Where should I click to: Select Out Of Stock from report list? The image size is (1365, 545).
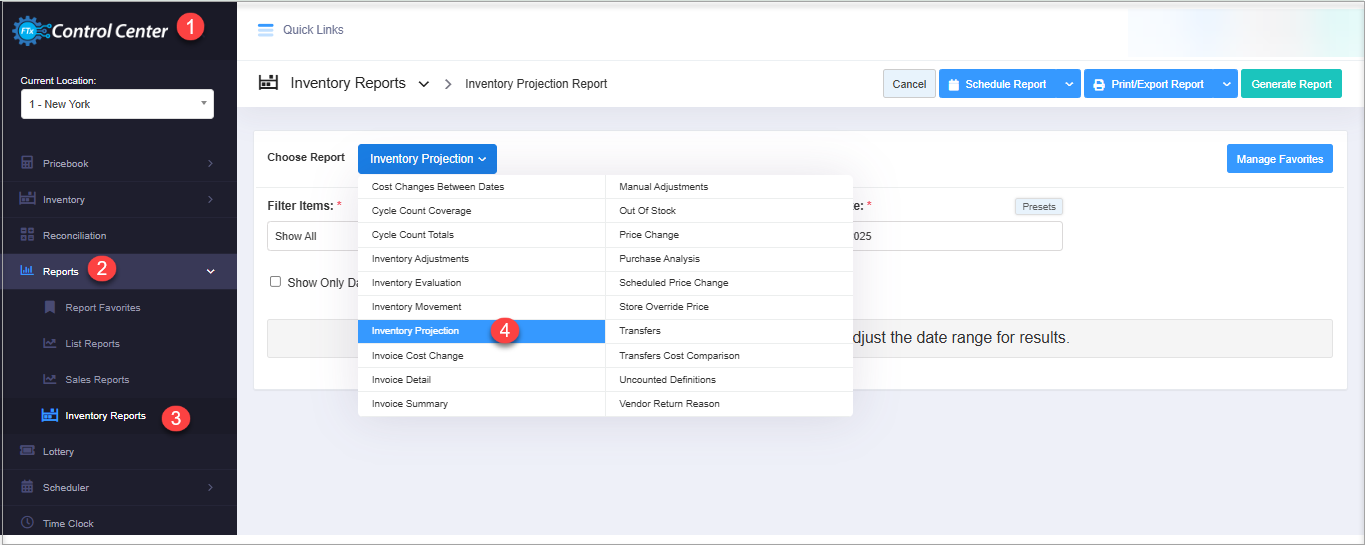pos(648,211)
